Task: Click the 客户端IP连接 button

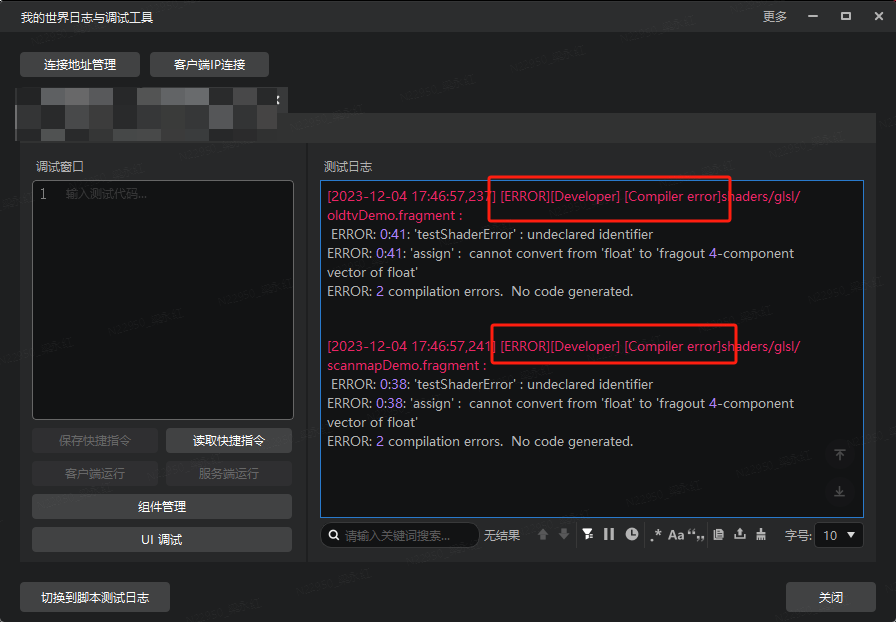Action: pyautogui.click(x=209, y=65)
